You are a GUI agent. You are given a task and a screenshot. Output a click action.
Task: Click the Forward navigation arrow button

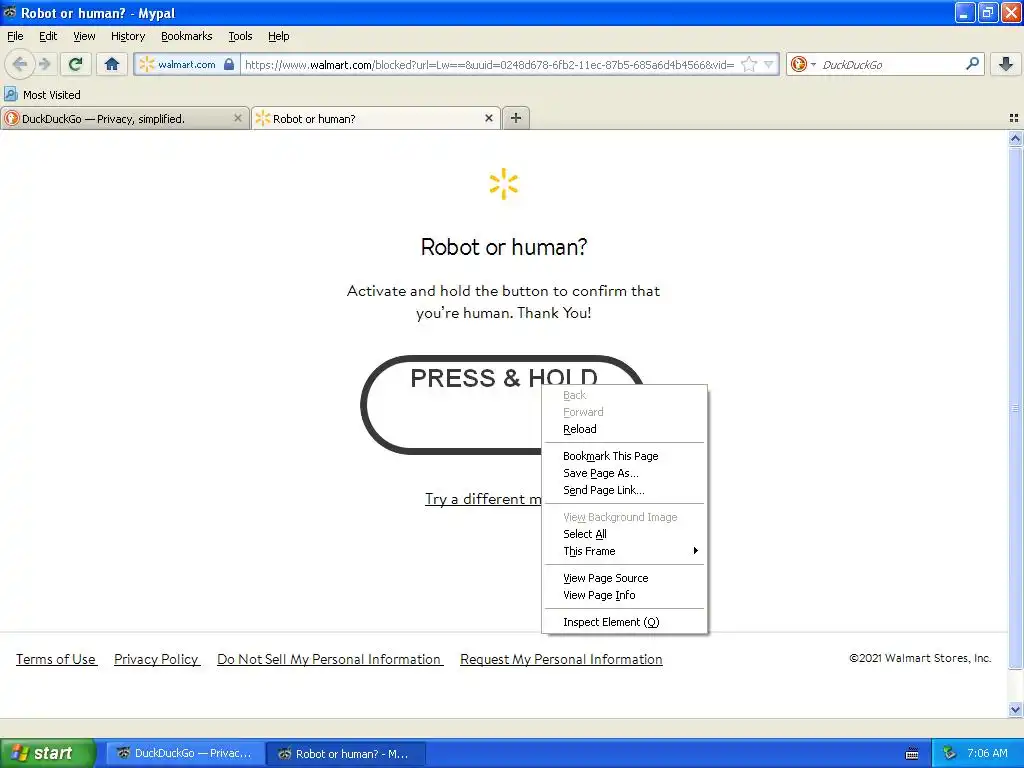45,64
